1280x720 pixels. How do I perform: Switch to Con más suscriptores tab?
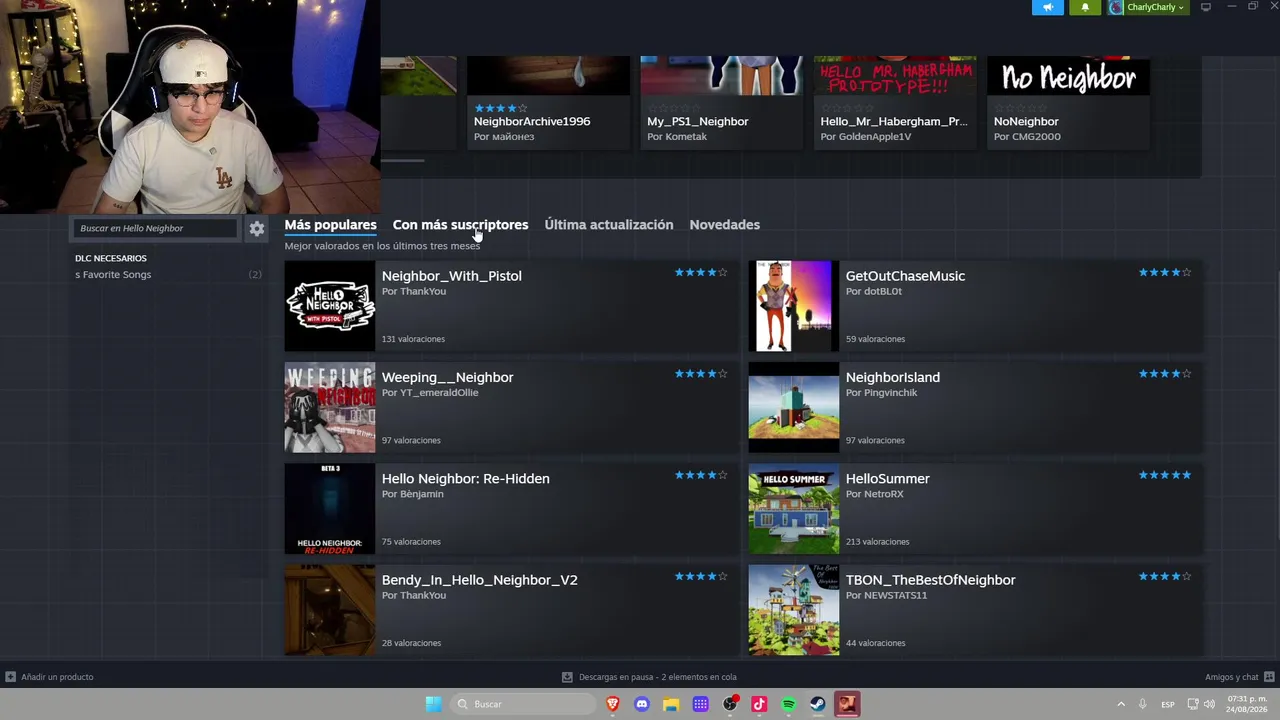point(460,225)
